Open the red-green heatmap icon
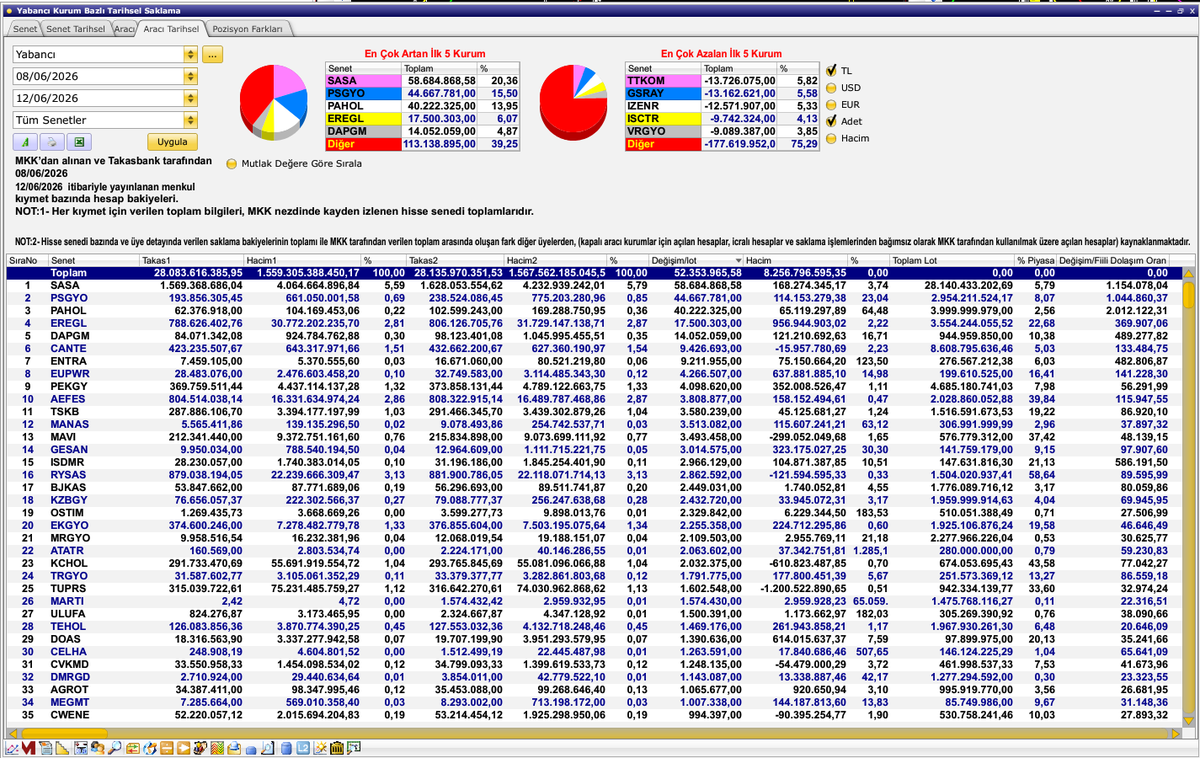The height and width of the screenshot is (758, 1200). 217,748
